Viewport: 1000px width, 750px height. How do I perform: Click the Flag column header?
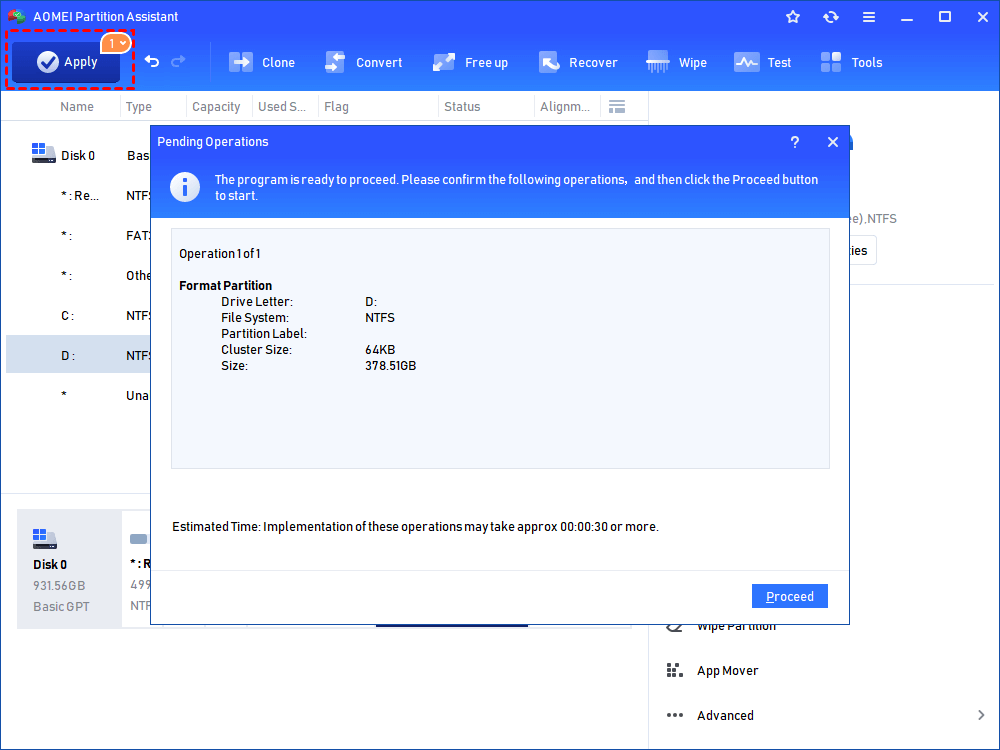click(x=336, y=107)
